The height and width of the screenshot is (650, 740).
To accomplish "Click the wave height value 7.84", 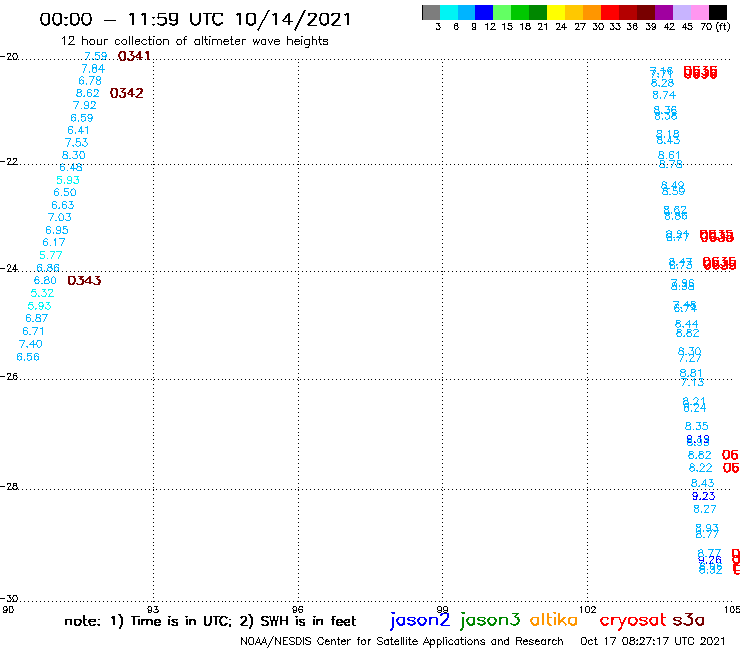I will [93, 69].
